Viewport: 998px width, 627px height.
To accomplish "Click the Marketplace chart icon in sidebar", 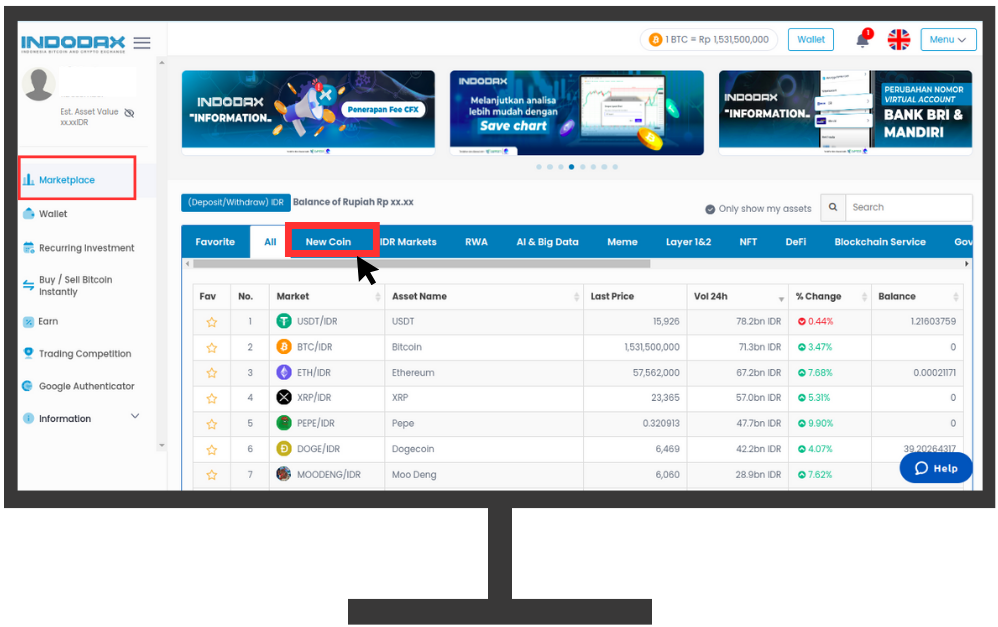I will click(x=28, y=180).
